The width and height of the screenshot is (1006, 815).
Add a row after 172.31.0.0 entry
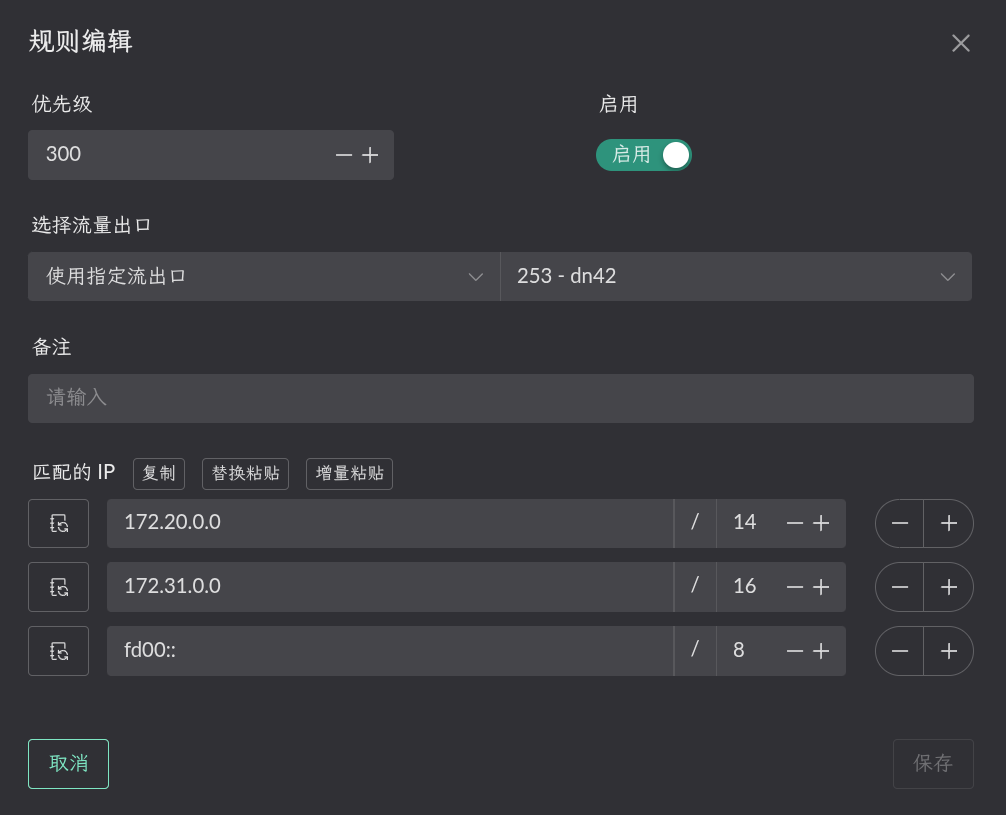coord(949,587)
